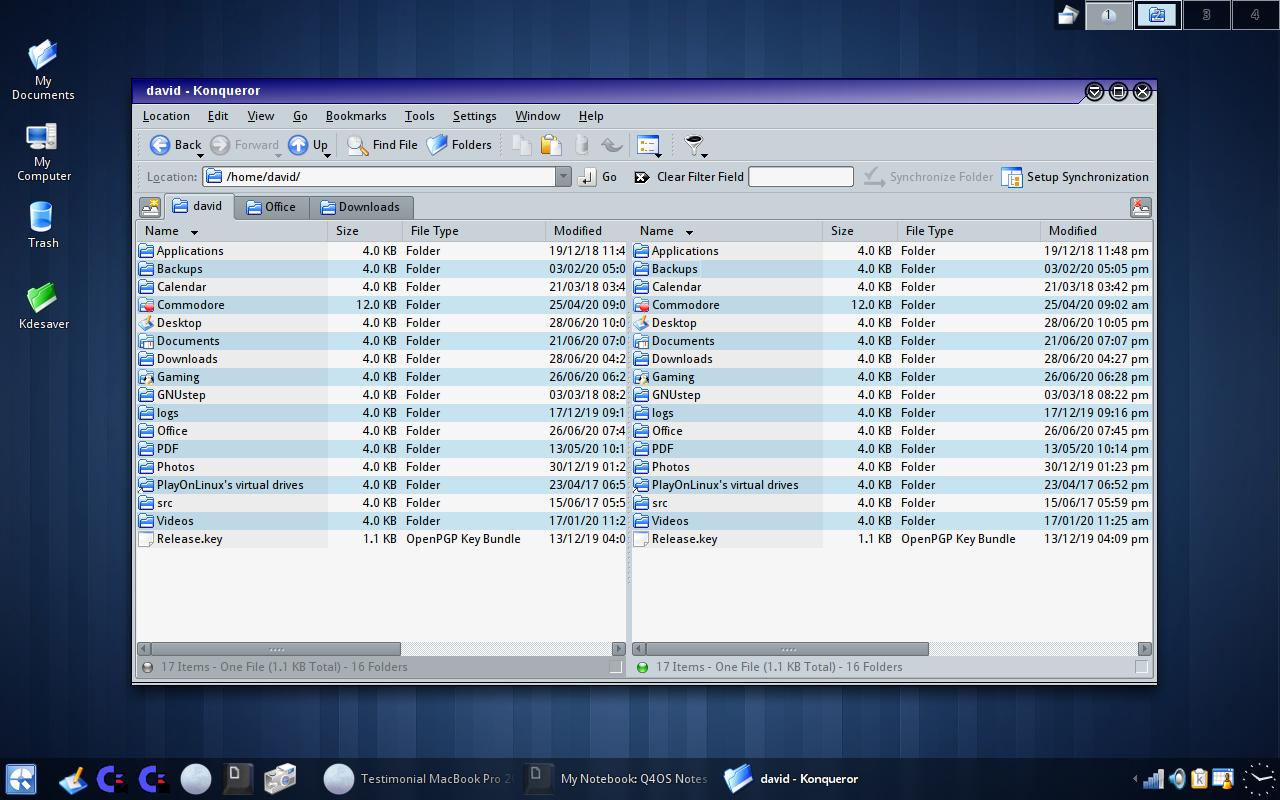
Task: Switch to the Downloads tab
Action: point(361,207)
